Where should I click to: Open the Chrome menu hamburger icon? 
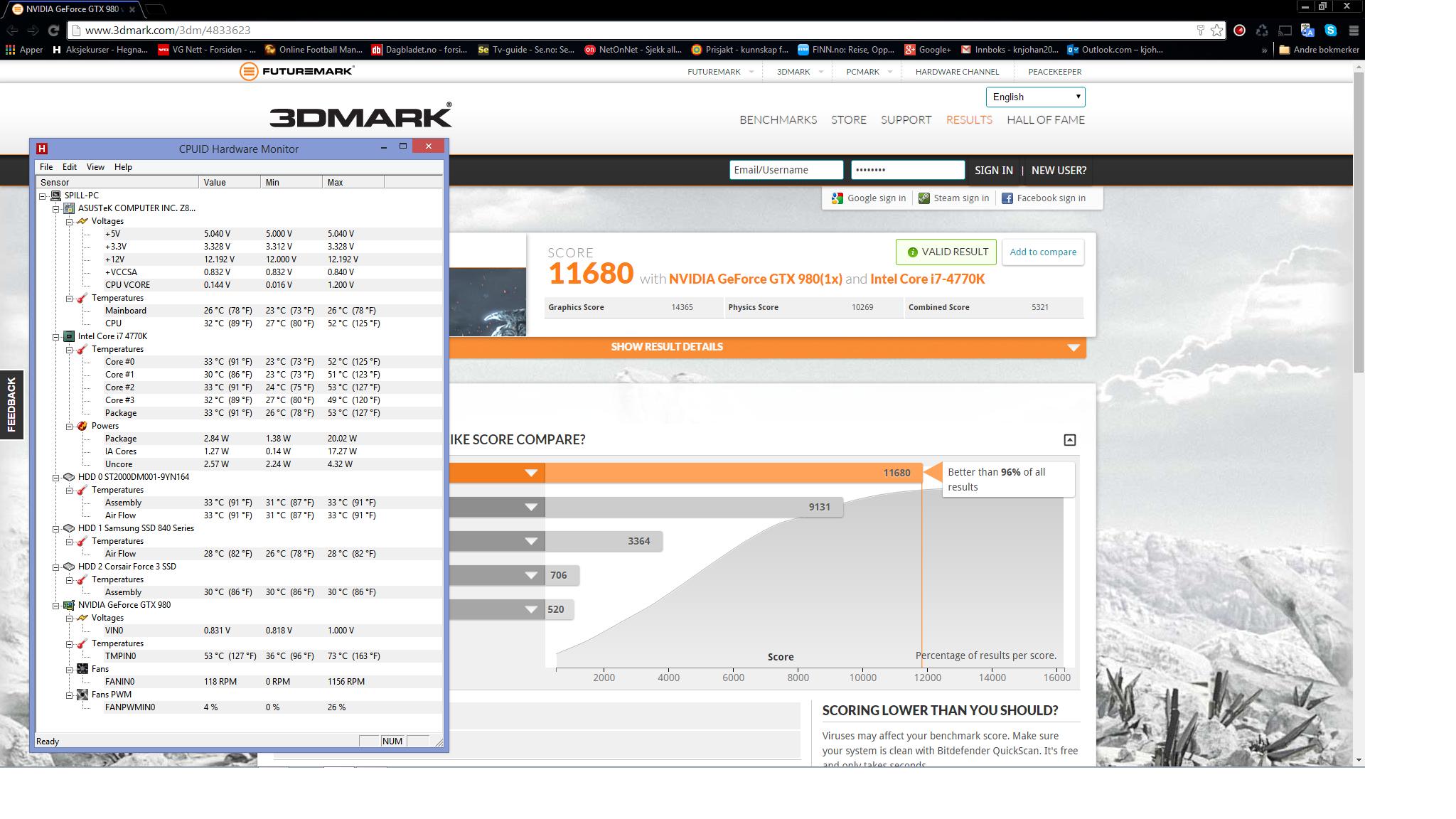tap(1354, 31)
